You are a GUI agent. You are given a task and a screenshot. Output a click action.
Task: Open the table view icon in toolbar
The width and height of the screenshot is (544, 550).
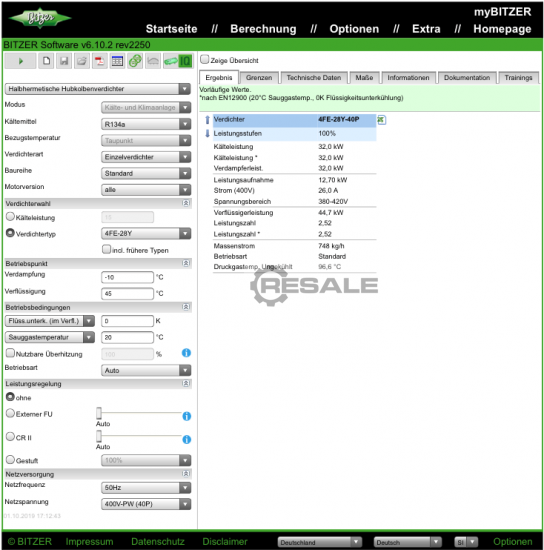(117, 61)
